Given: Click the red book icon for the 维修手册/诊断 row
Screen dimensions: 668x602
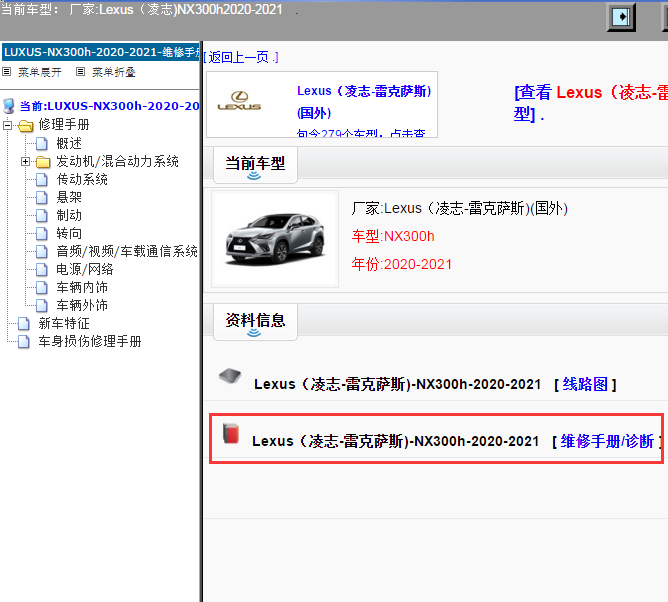Looking at the screenshot, I should pos(231,433).
